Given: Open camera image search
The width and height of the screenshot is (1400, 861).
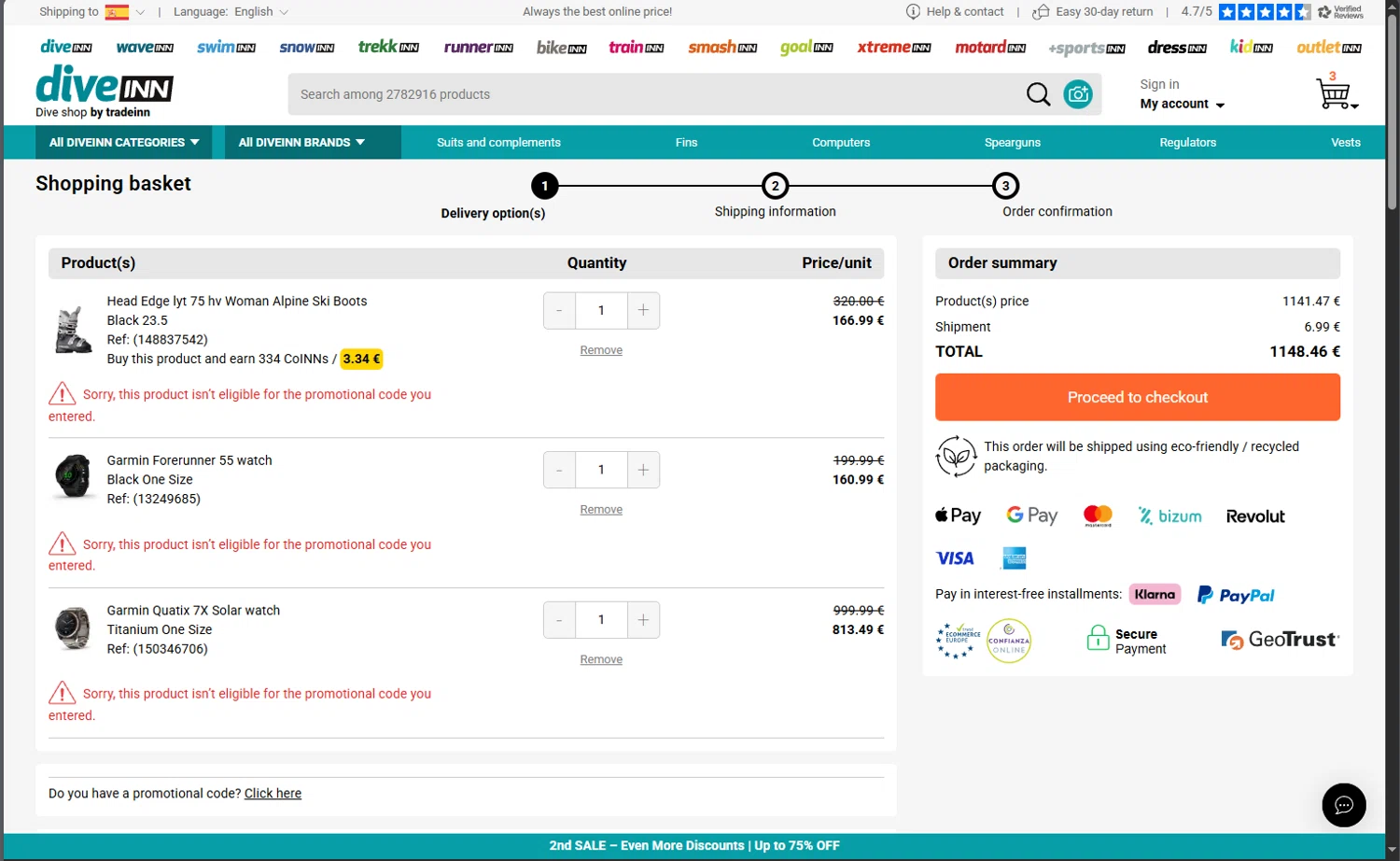Looking at the screenshot, I should 1078,94.
